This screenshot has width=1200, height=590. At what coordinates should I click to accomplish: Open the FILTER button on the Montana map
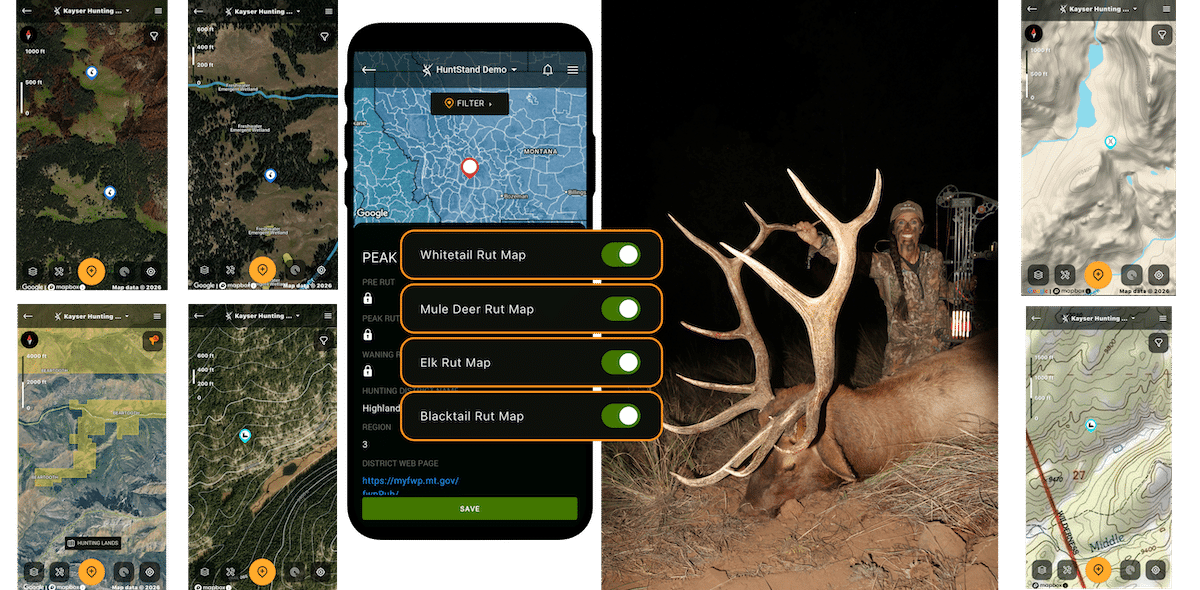pos(469,103)
